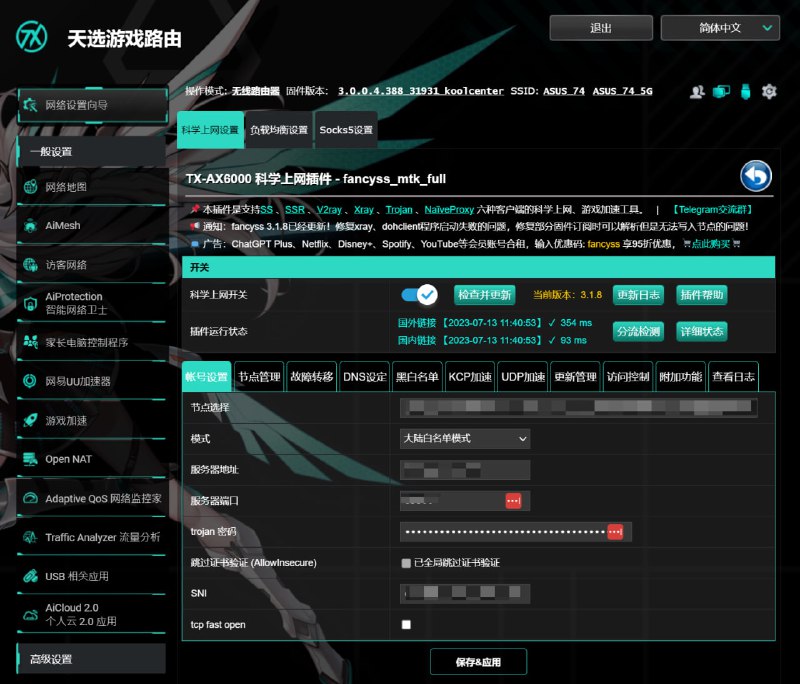Image resolution: width=800 pixels, height=684 pixels.
Task: Open the AiCloud 2.0 cloud icon
Action: (x=31, y=615)
